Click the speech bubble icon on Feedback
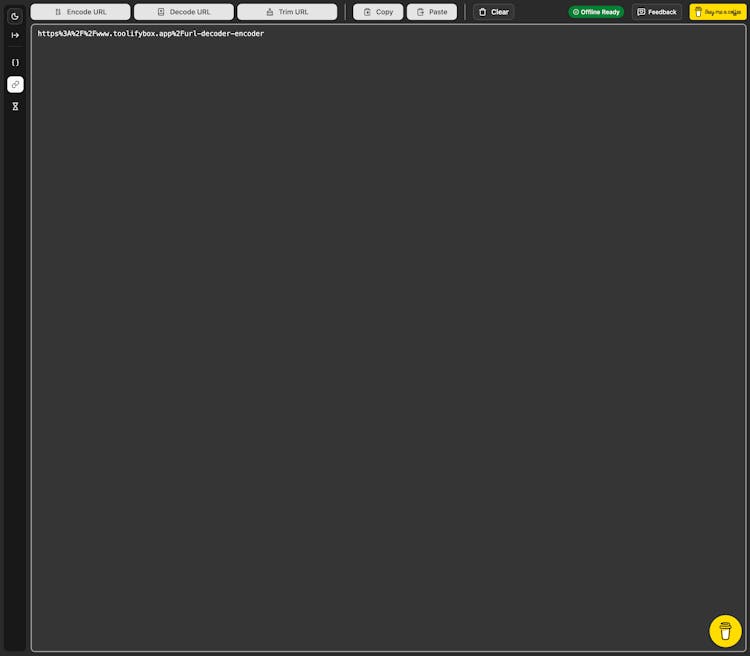Screen dimensions: 750x656 641,12
